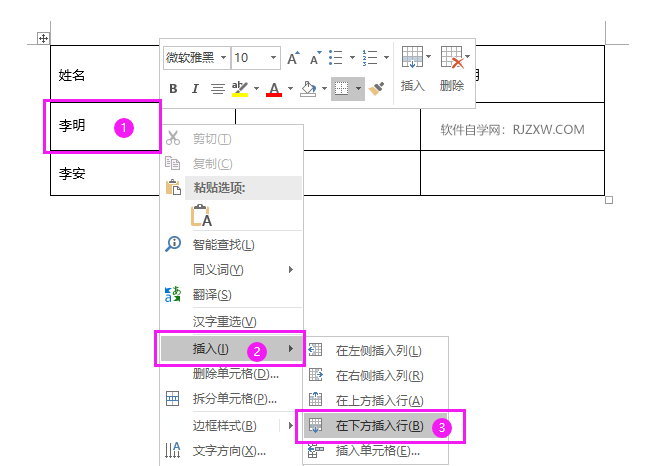Select 复制(C) from context menu

[232, 163]
